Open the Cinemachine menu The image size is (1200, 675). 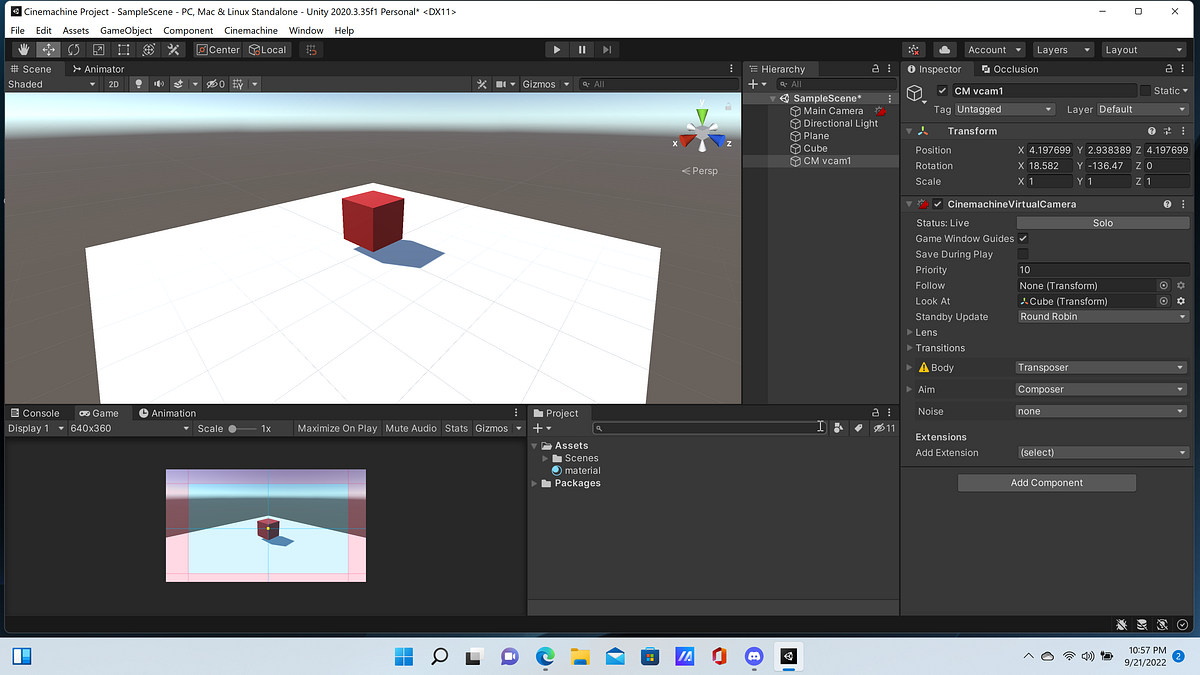251,31
